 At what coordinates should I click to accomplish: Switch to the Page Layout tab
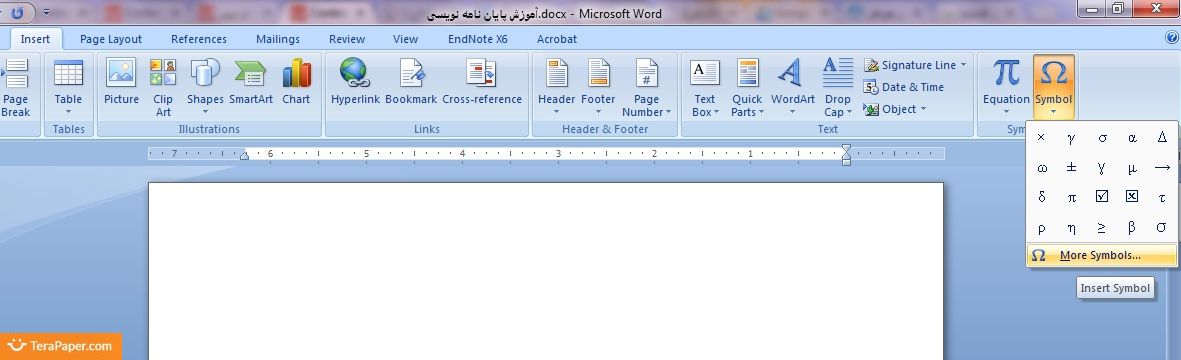(111, 39)
